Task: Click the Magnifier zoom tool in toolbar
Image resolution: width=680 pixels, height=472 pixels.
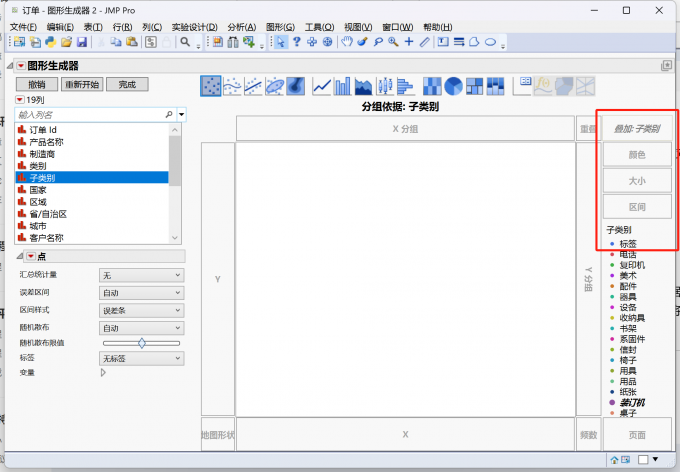Action: [394, 42]
